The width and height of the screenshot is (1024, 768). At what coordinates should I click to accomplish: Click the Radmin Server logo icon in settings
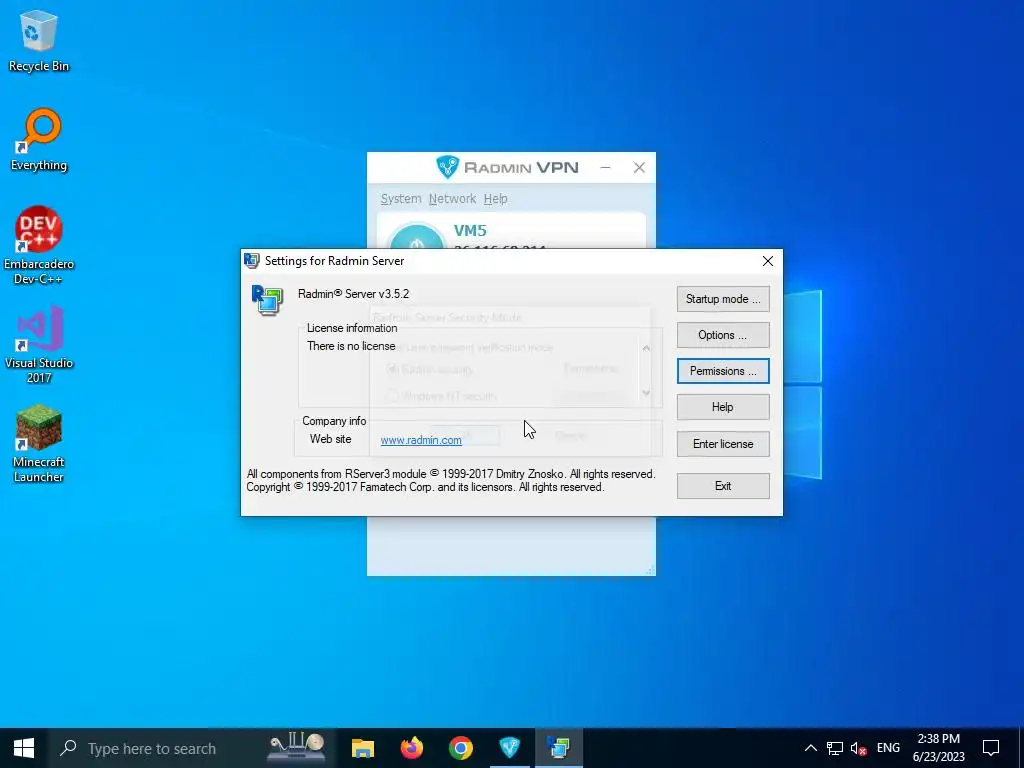click(267, 300)
